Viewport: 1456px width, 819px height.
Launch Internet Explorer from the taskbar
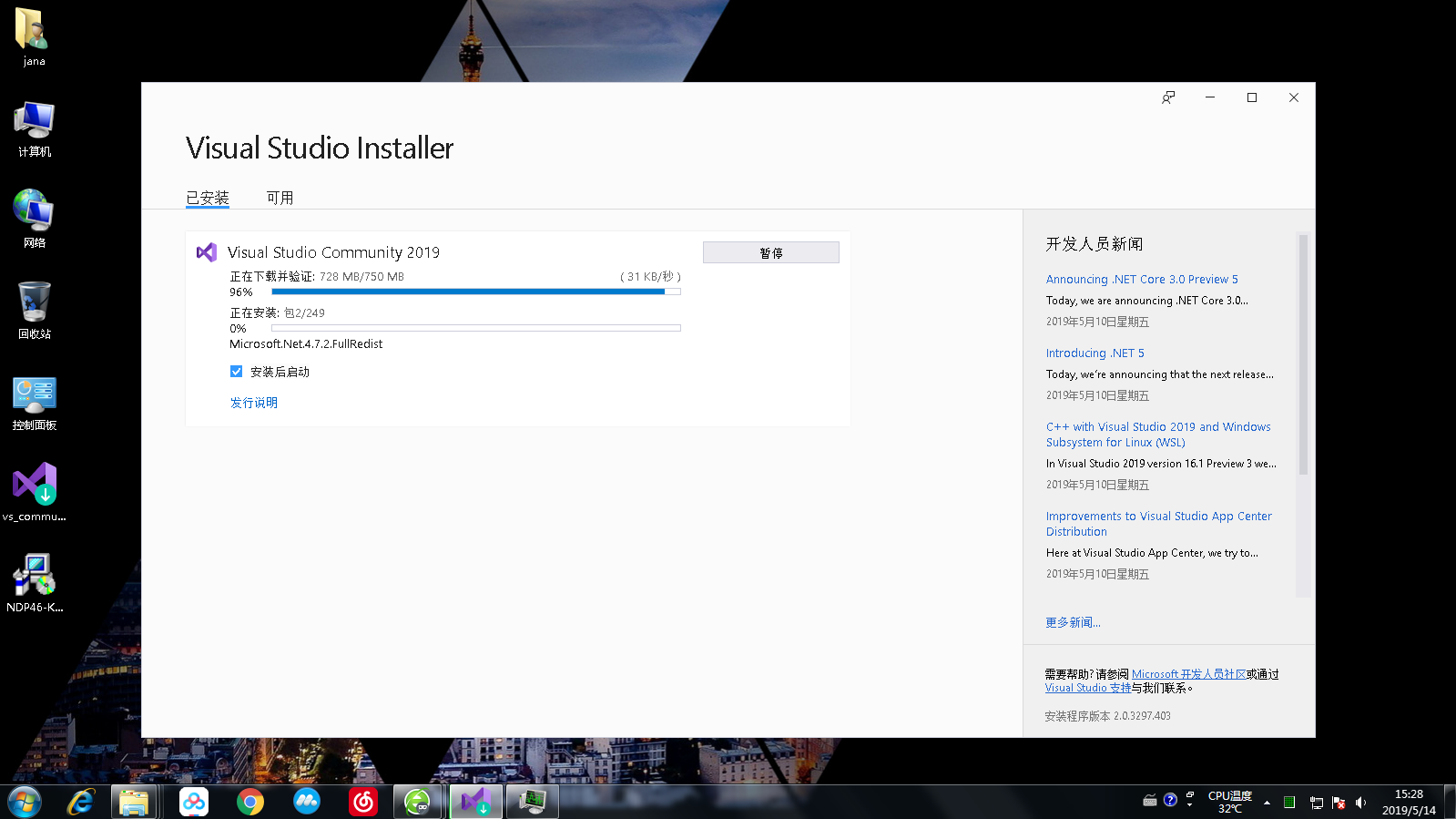tap(81, 802)
